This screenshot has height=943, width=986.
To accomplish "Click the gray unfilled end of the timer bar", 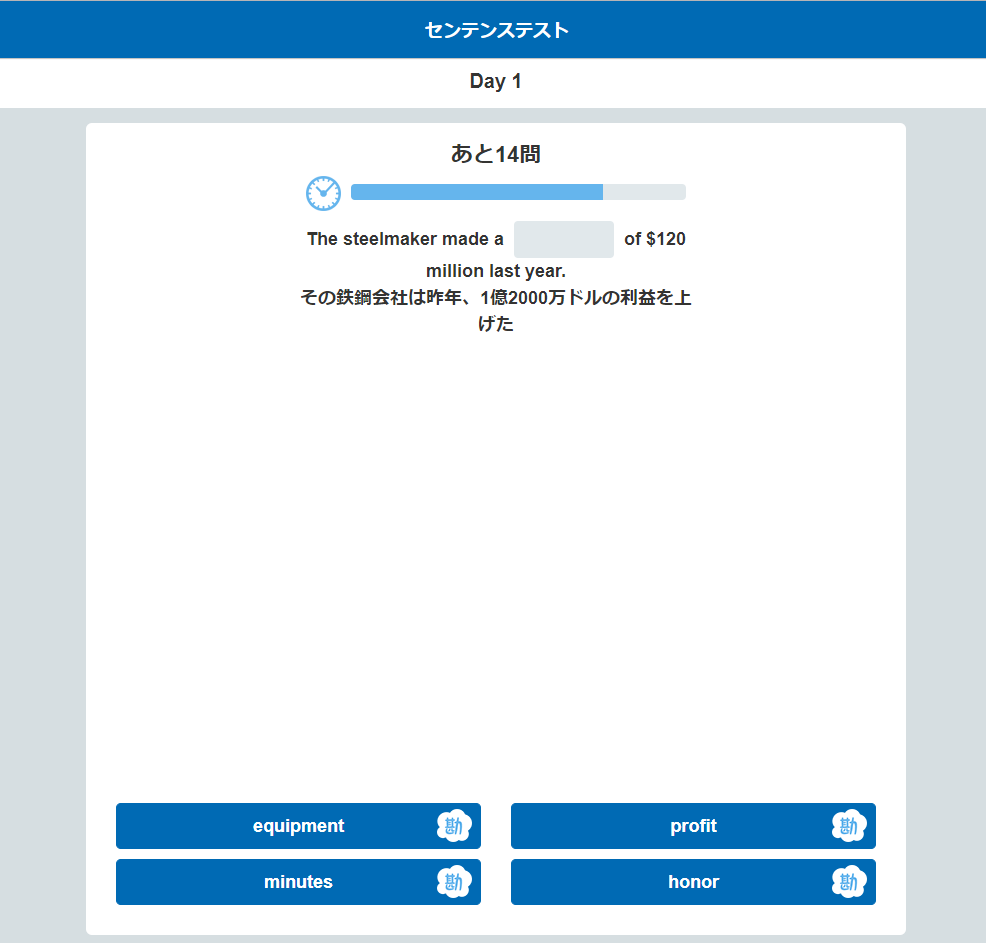I will coord(644,192).
